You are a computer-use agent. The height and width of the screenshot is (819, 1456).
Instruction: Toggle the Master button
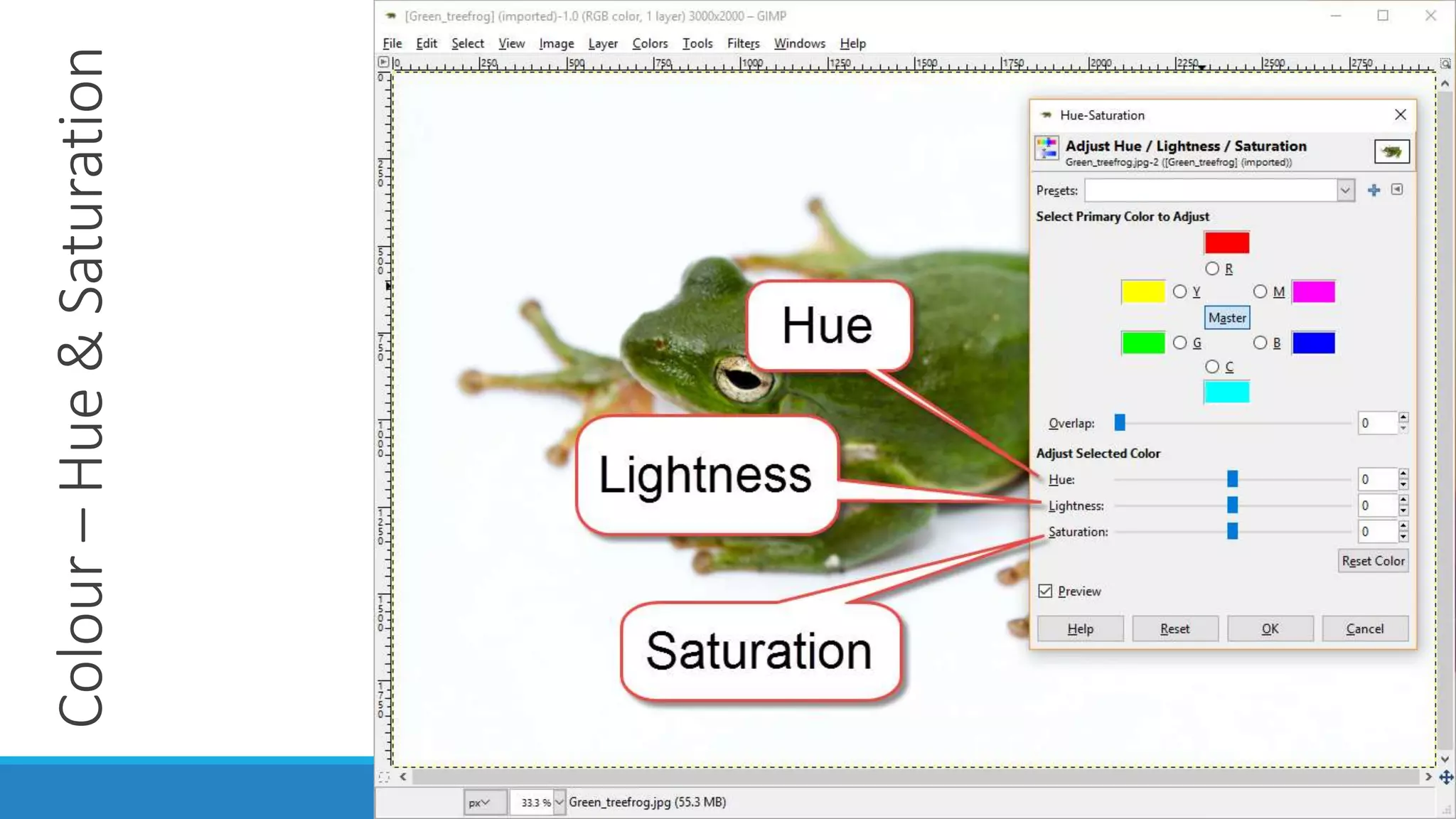[x=1227, y=318]
